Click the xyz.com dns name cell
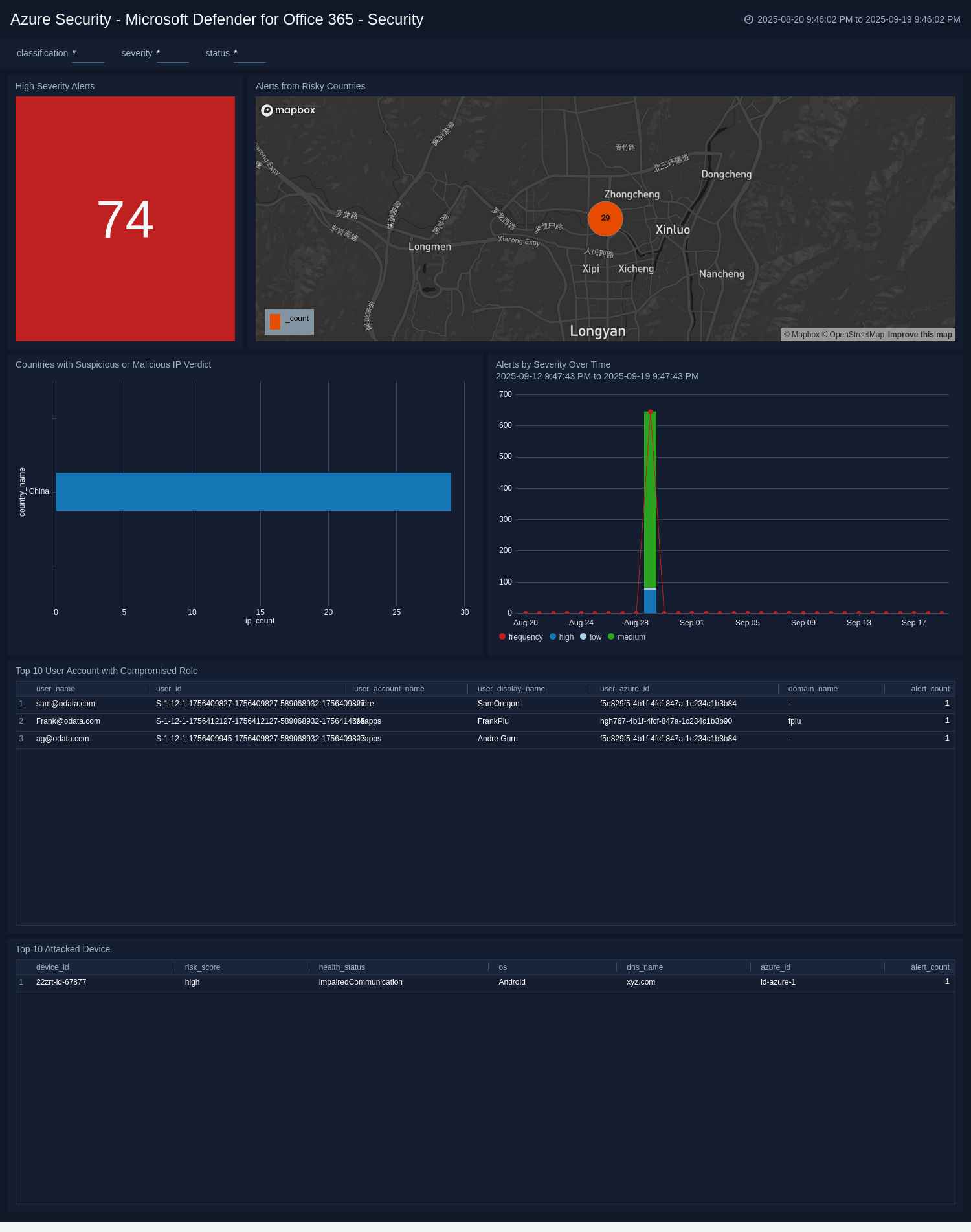 tap(641, 982)
